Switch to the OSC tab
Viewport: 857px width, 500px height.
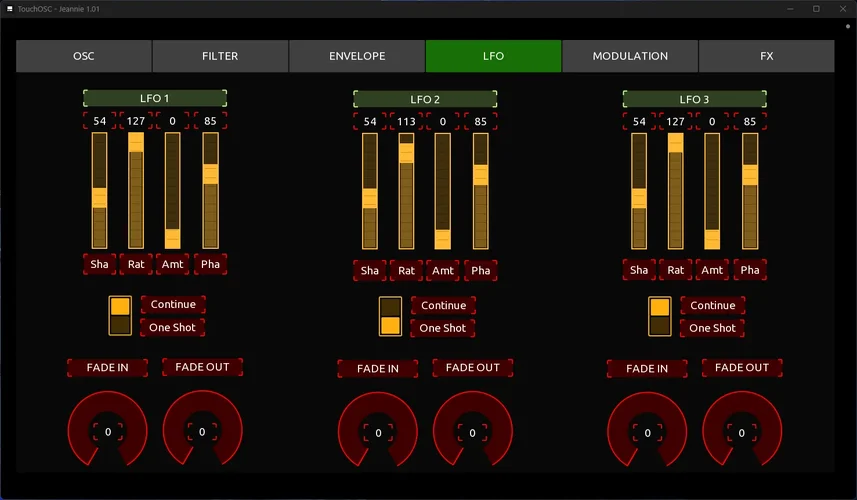[x=84, y=56]
